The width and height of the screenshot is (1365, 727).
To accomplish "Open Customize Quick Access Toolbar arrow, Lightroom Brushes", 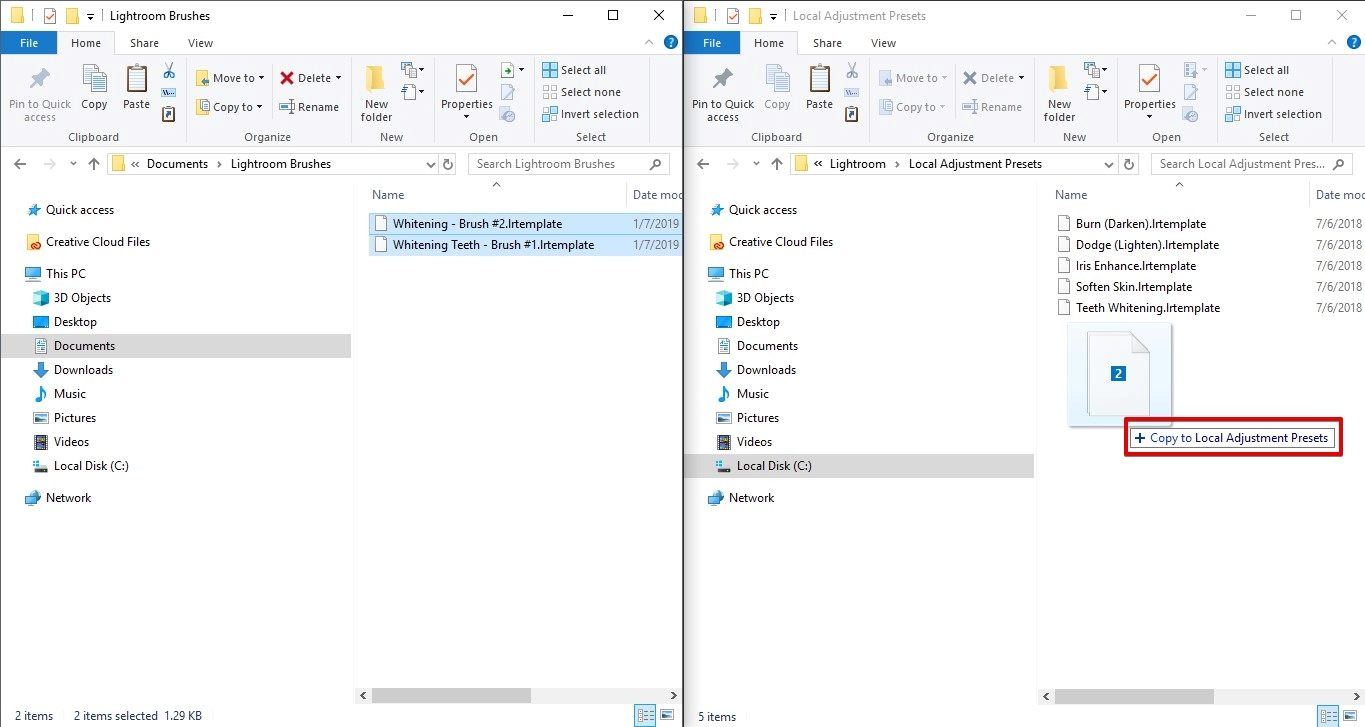I will tap(90, 16).
